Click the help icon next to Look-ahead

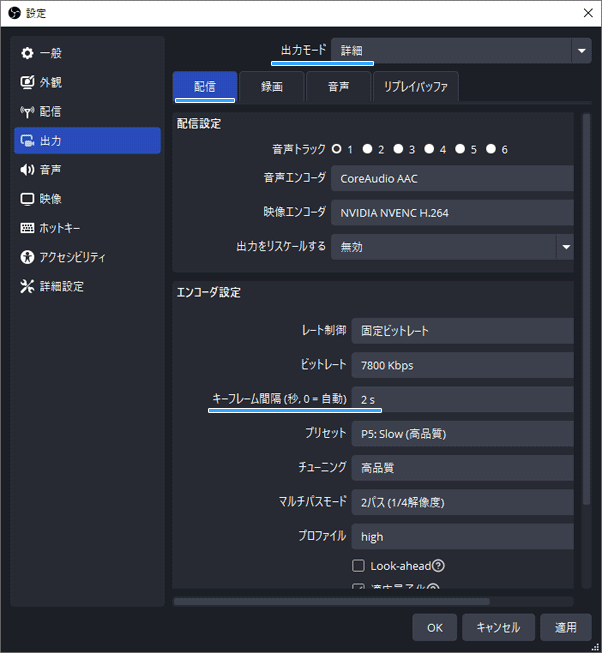tap(438, 566)
